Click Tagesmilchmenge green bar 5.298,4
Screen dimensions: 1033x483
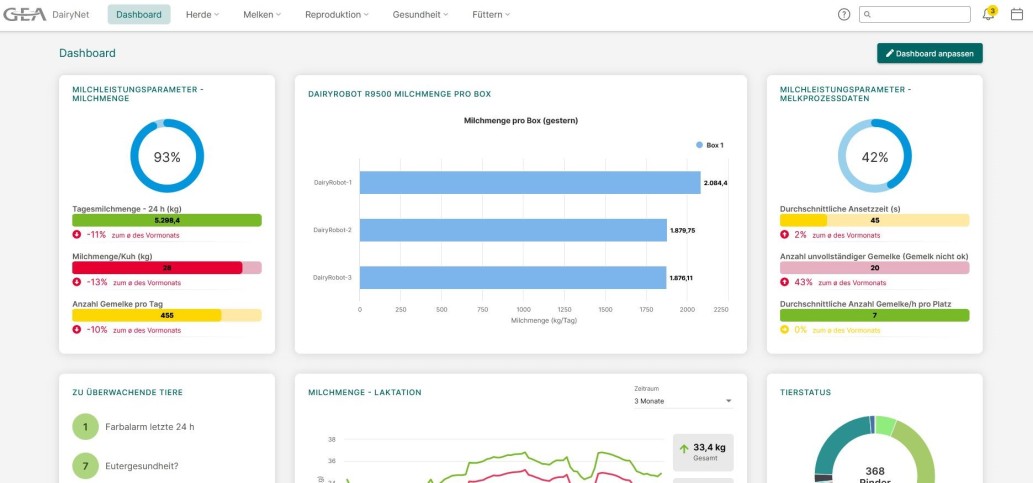[167, 220]
